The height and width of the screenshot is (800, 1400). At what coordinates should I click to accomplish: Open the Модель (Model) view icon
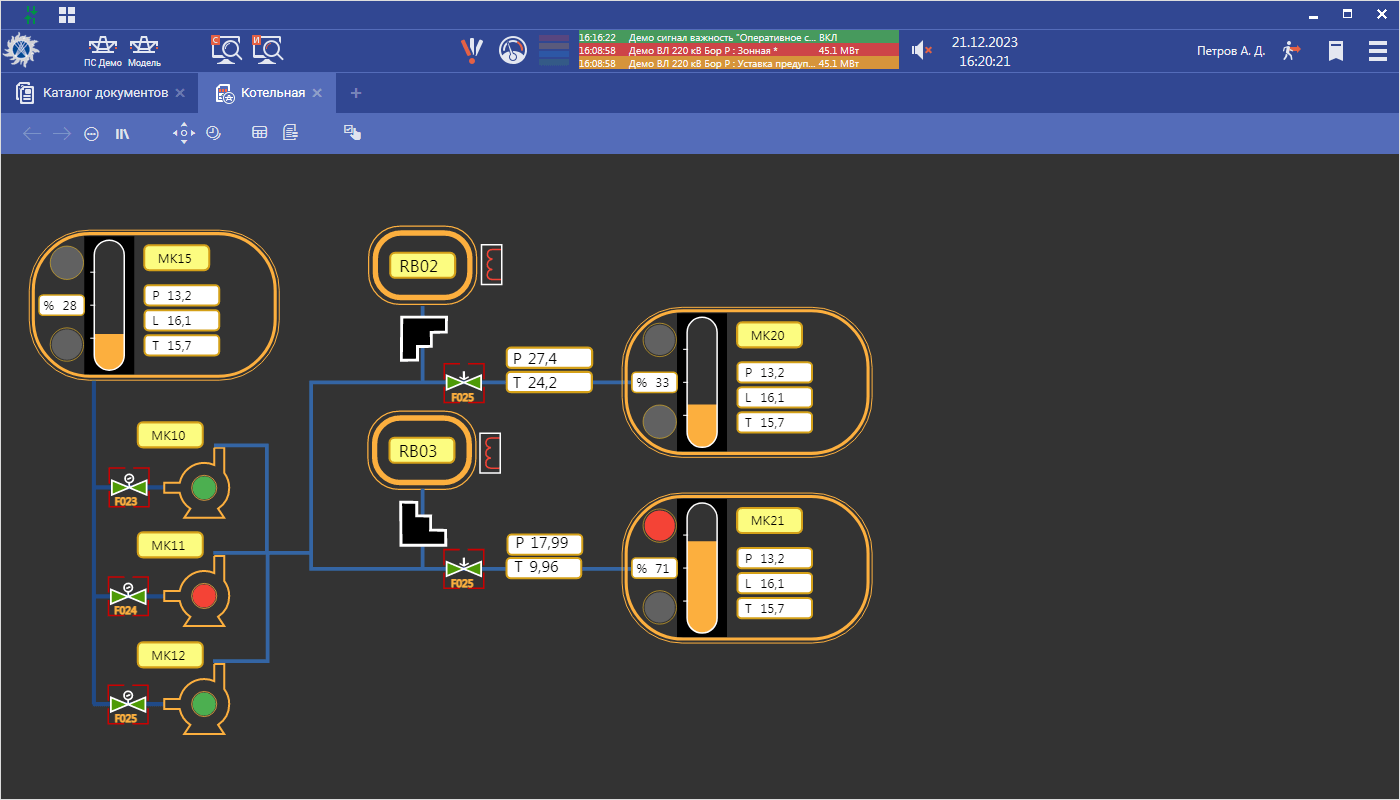pyautogui.click(x=144, y=49)
